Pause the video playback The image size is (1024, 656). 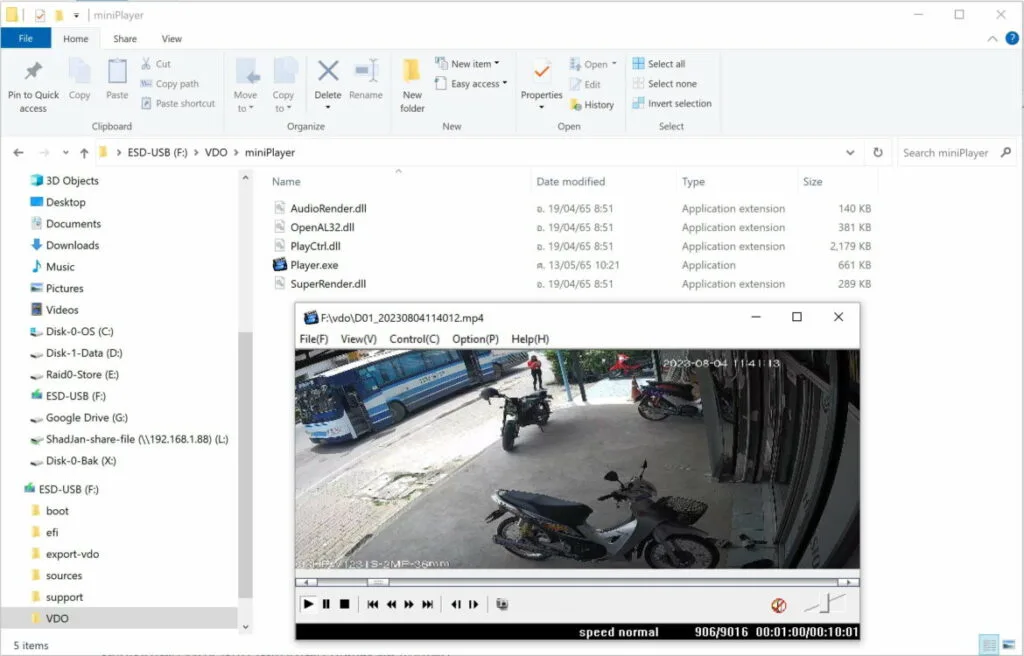pyautogui.click(x=328, y=604)
